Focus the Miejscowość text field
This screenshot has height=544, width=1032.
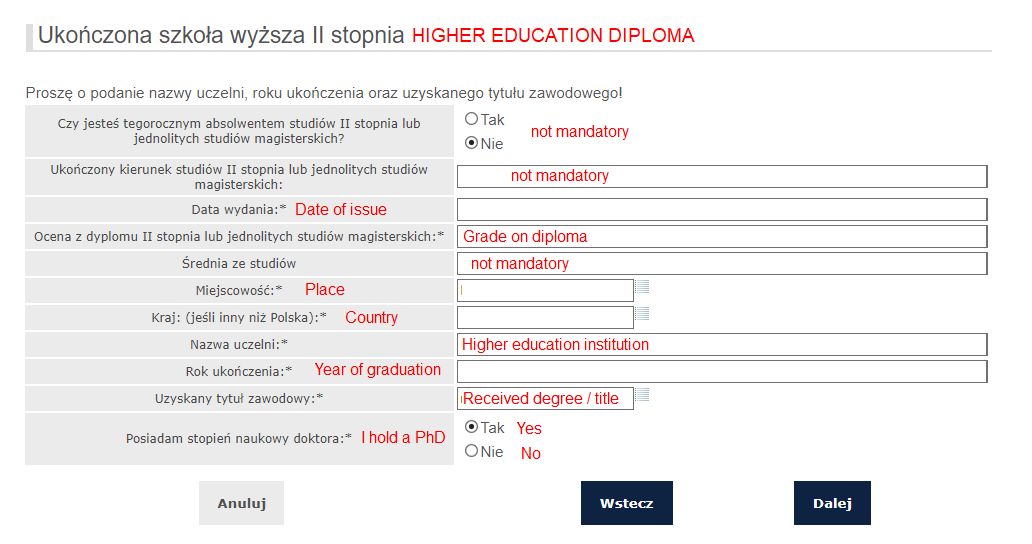(545, 290)
